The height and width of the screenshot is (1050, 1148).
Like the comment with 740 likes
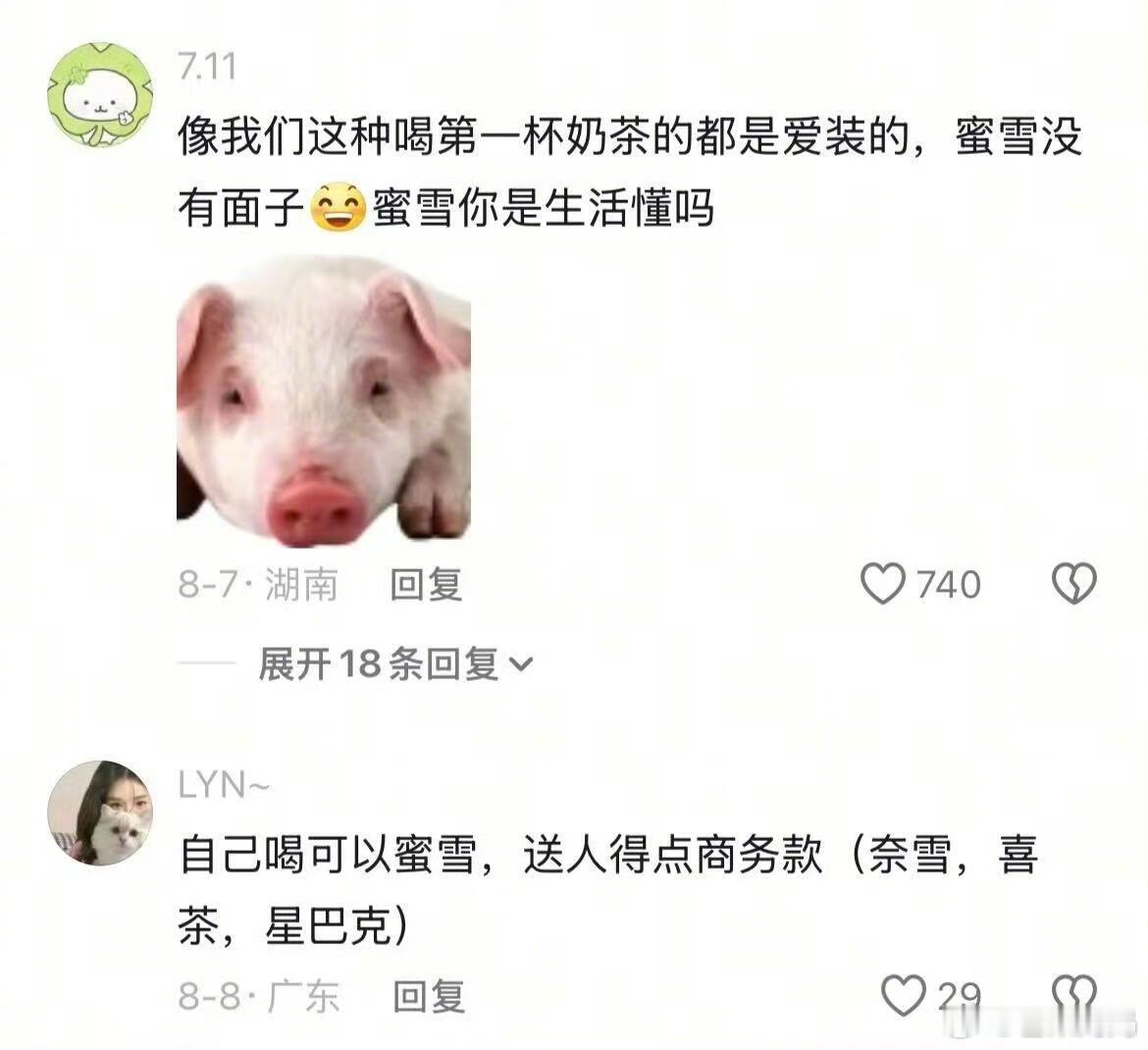click(x=883, y=584)
